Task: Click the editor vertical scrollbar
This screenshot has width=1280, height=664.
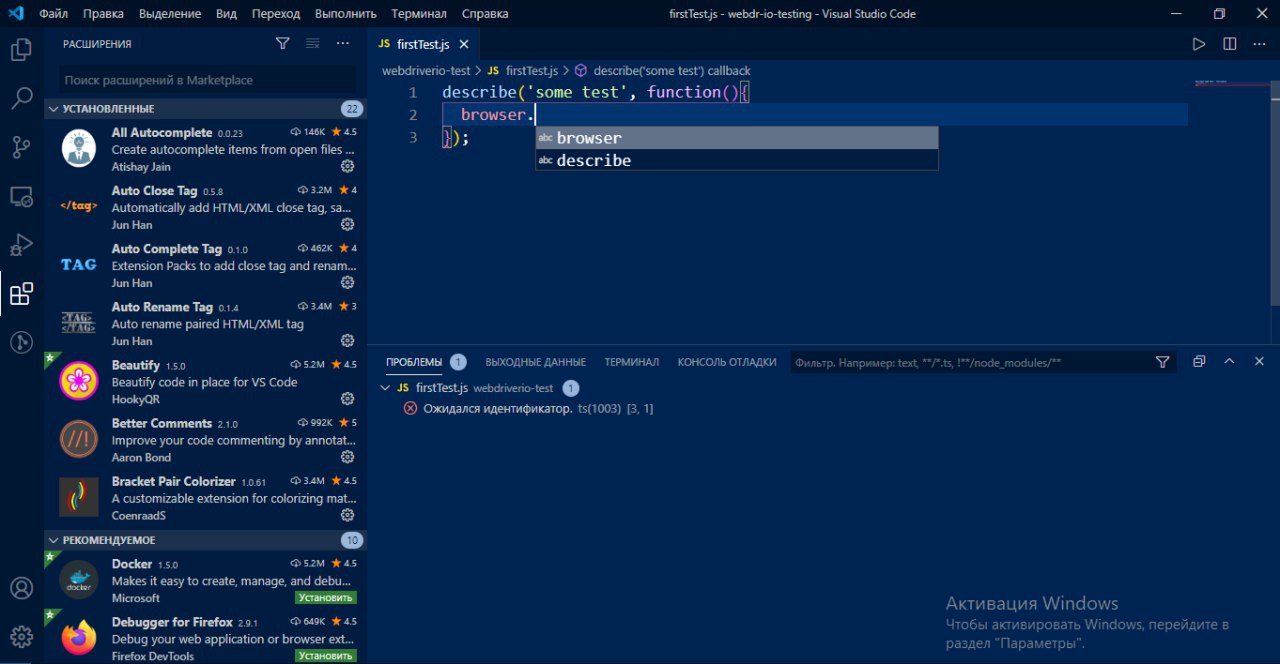Action: (1274, 193)
